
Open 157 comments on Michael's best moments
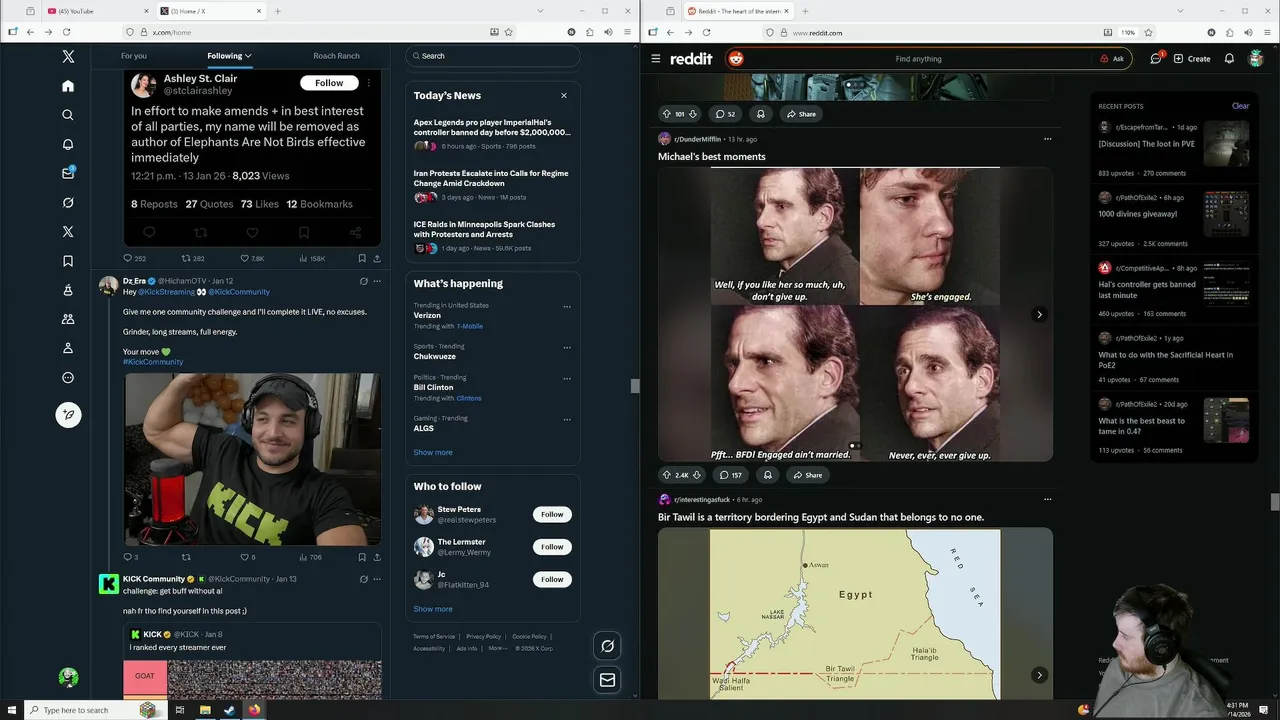(x=729, y=475)
